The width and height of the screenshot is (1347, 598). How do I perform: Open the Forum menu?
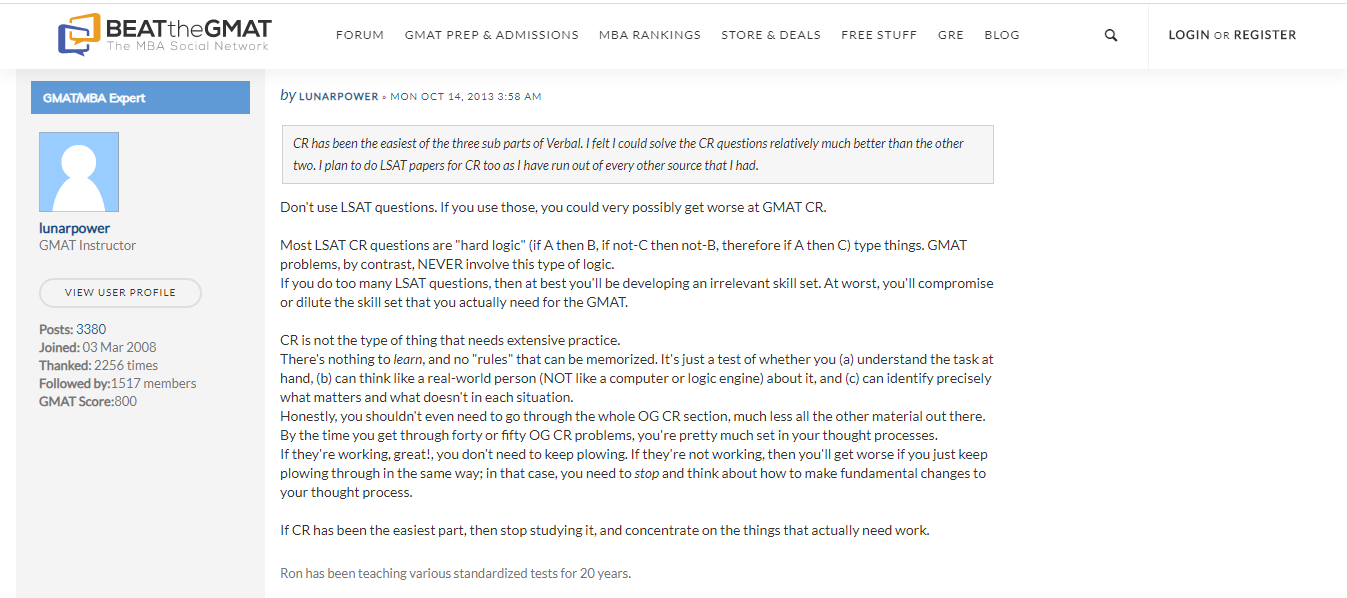pos(360,35)
